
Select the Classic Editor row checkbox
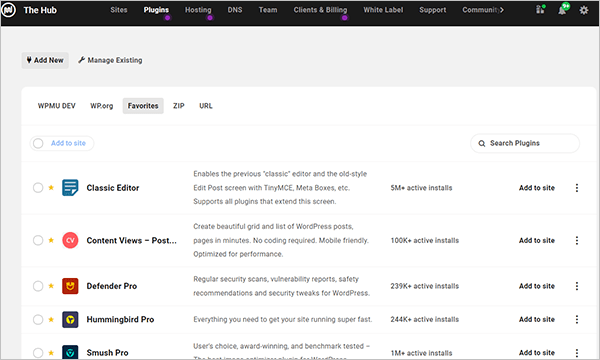tap(38, 188)
